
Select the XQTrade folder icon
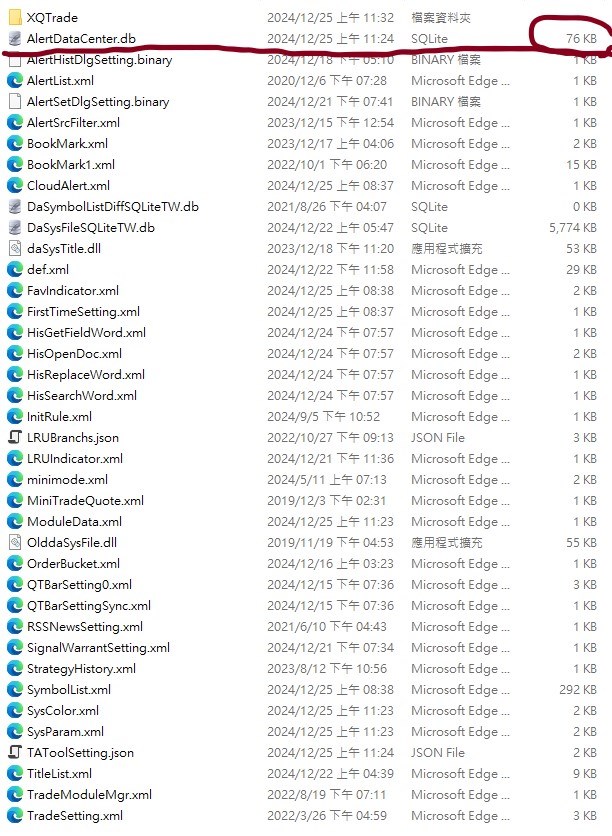pyautogui.click(x=15, y=18)
